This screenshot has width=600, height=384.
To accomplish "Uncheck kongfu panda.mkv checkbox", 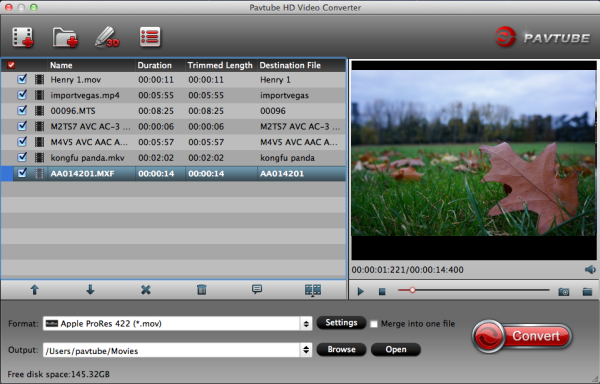I will click(22, 157).
